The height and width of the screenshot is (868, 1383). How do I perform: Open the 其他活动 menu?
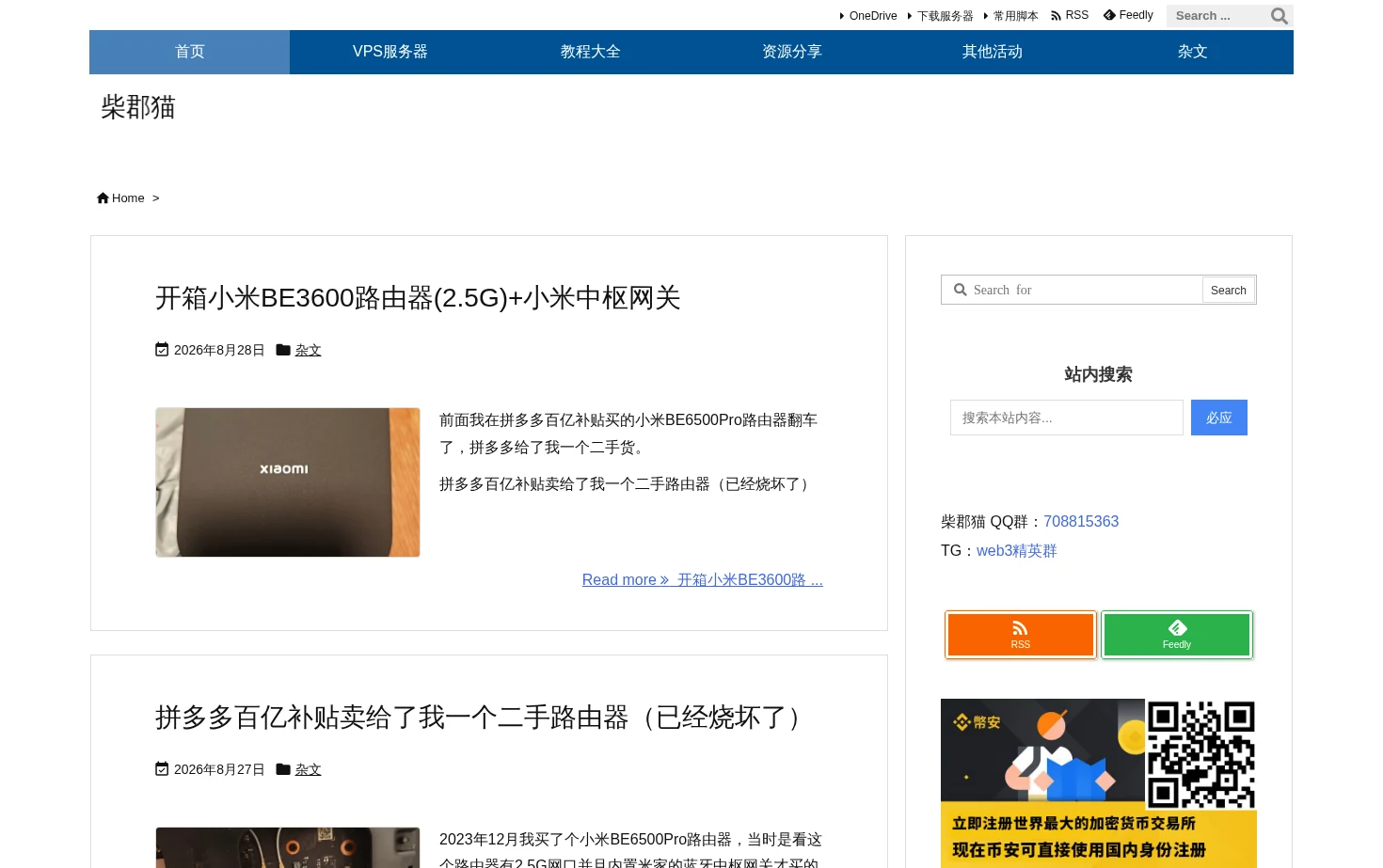993,52
